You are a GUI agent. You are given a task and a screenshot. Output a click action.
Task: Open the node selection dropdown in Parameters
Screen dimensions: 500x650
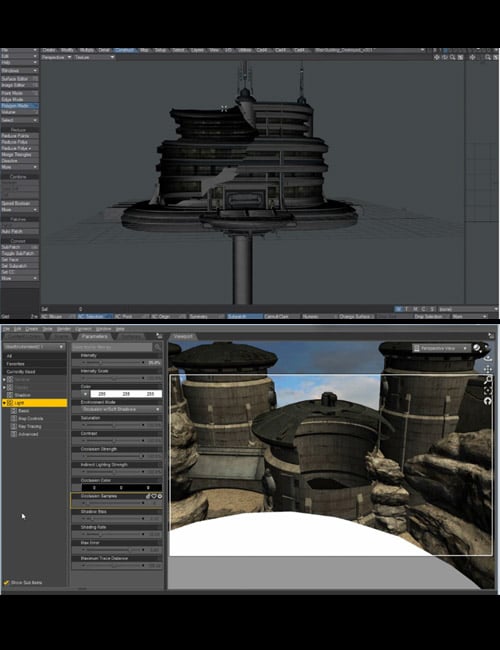(34, 347)
